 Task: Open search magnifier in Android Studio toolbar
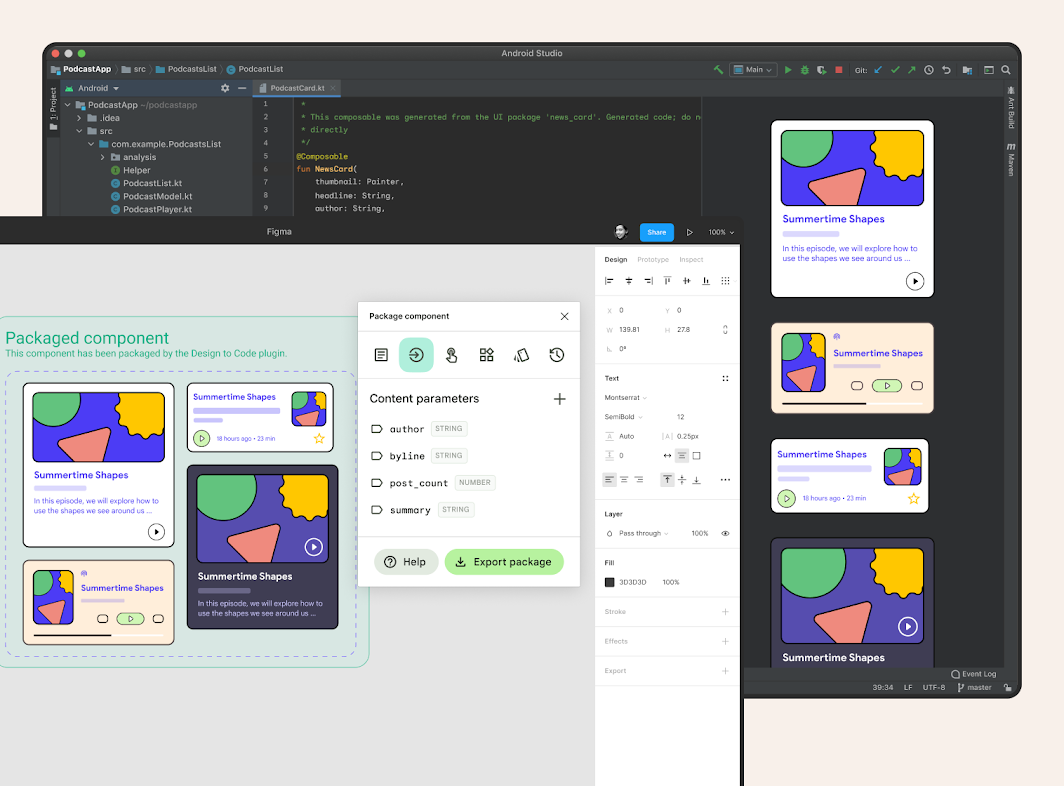(x=1006, y=69)
